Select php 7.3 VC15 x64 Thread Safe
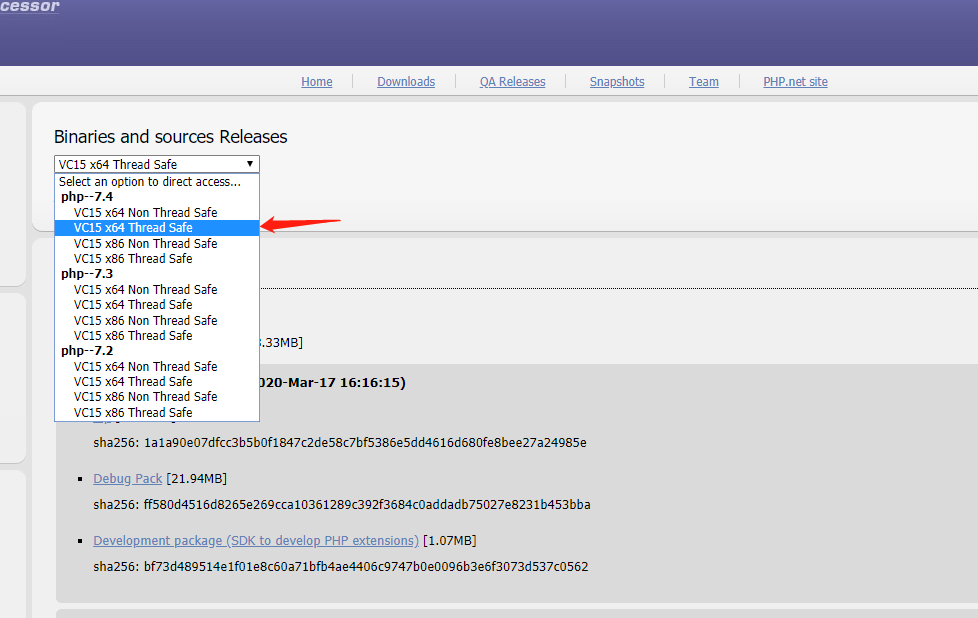 pyautogui.click(x=157, y=304)
